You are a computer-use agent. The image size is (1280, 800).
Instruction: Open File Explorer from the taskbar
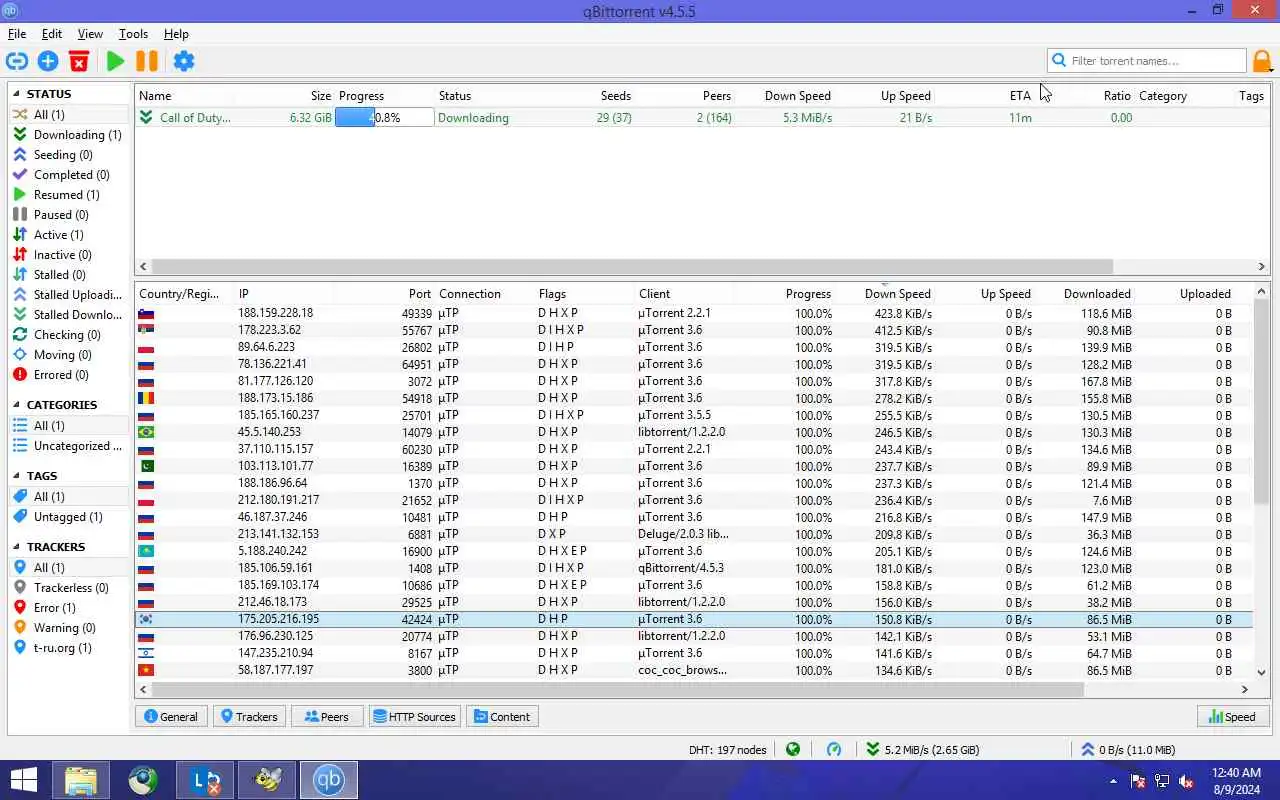click(x=81, y=780)
